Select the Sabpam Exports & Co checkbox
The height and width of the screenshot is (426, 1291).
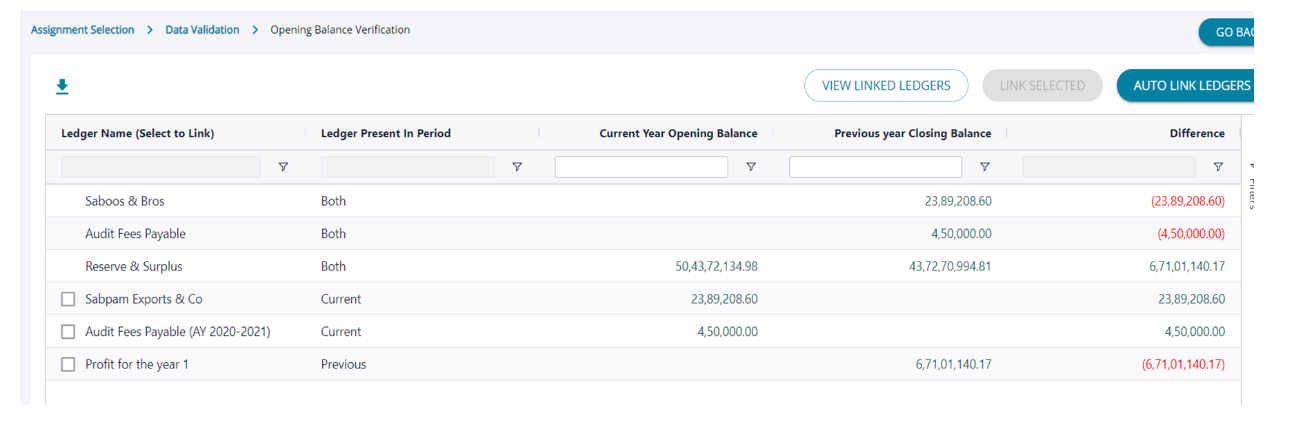(68, 299)
